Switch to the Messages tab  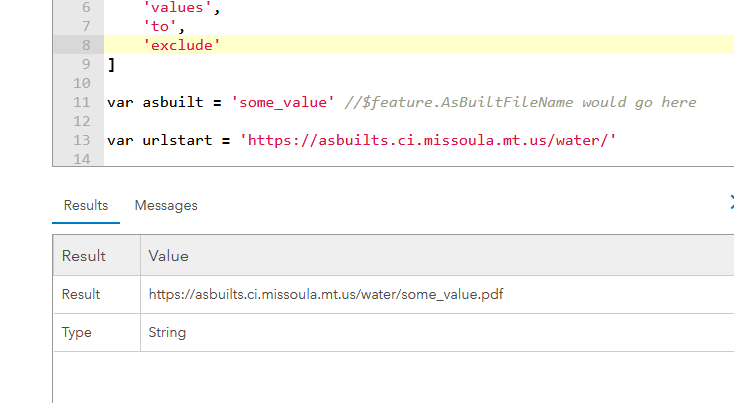pyautogui.click(x=166, y=205)
